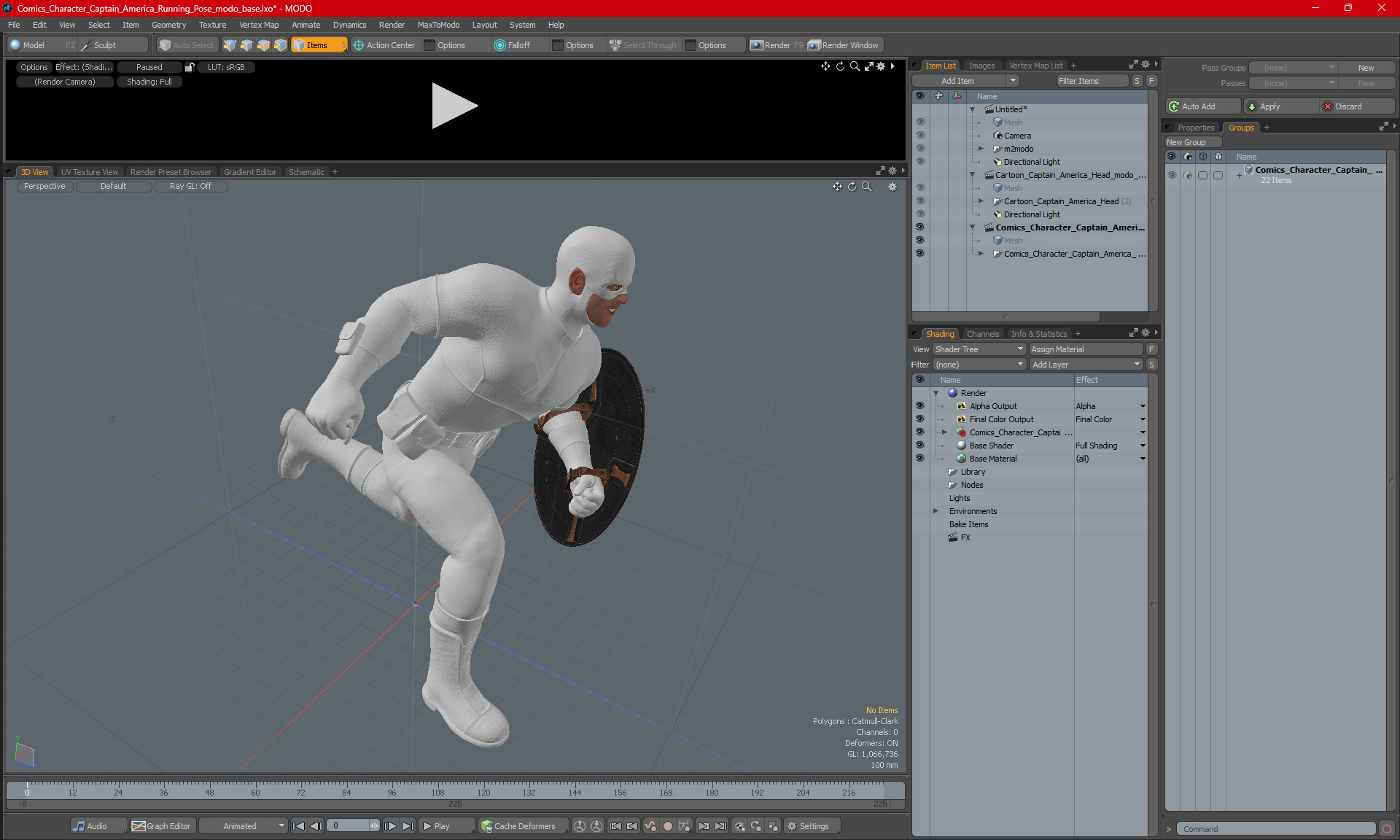Click Perspective view type button
1400x840 pixels.
coord(44,187)
